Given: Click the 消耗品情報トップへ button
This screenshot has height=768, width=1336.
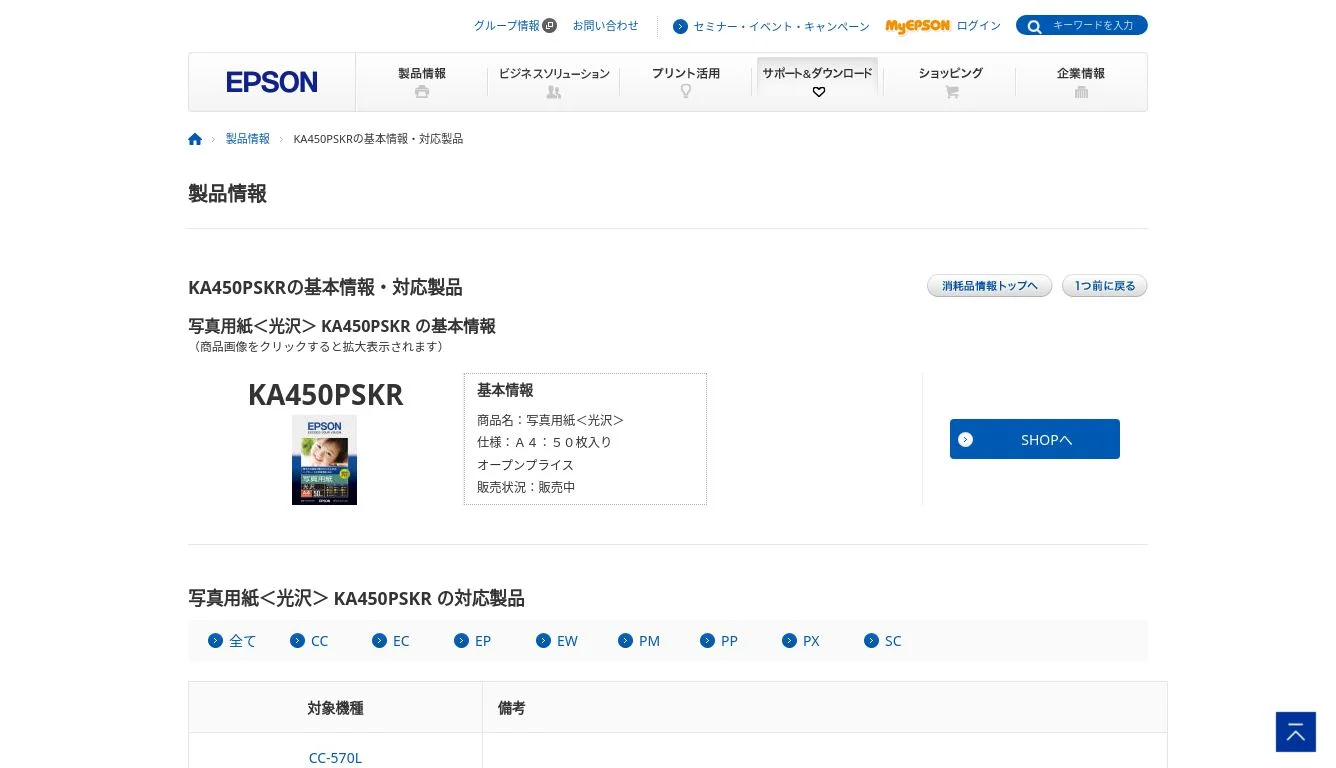Looking at the screenshot, I should coord(990,286).
